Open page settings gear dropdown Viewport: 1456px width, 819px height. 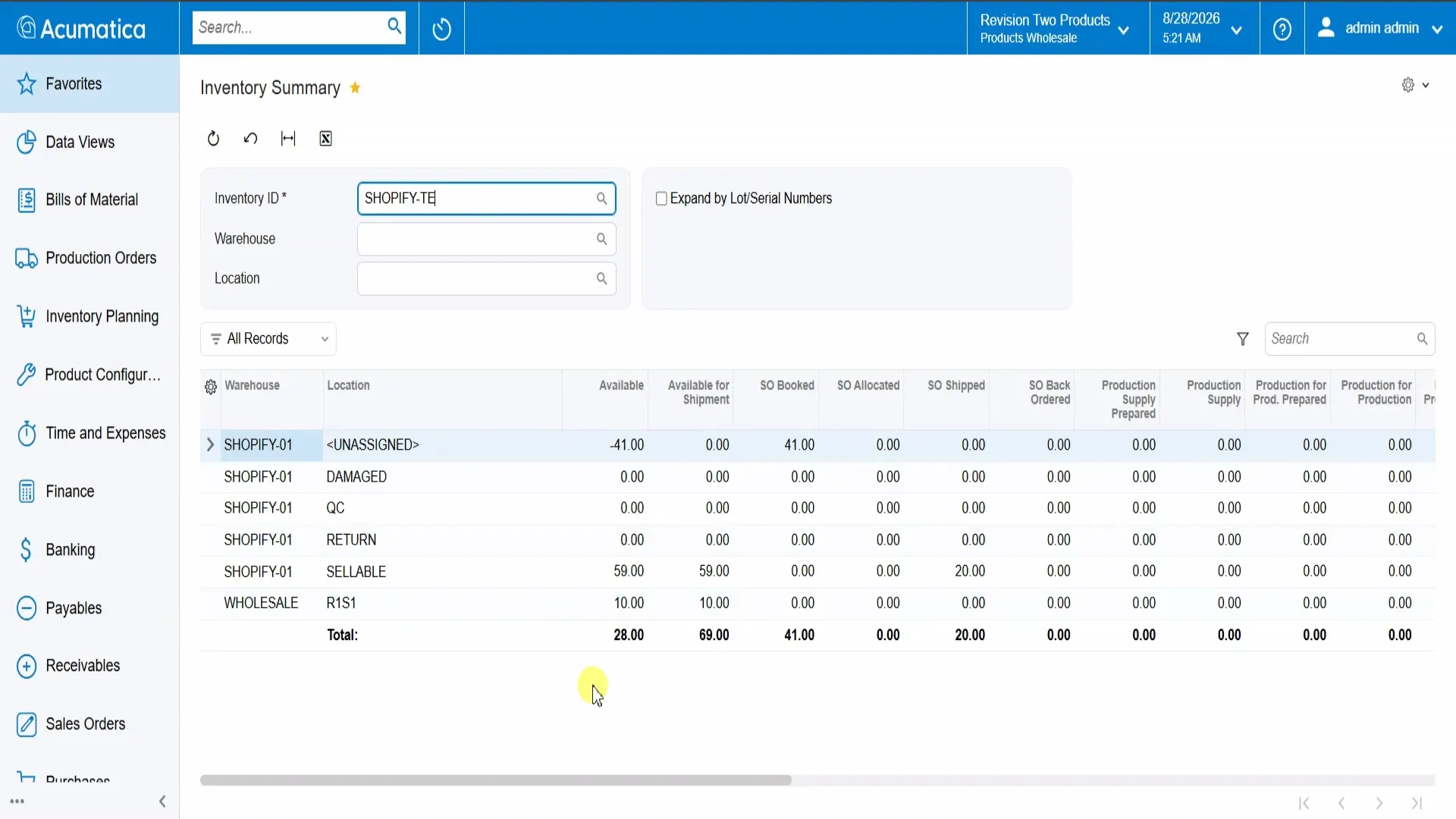(1415, 85)
